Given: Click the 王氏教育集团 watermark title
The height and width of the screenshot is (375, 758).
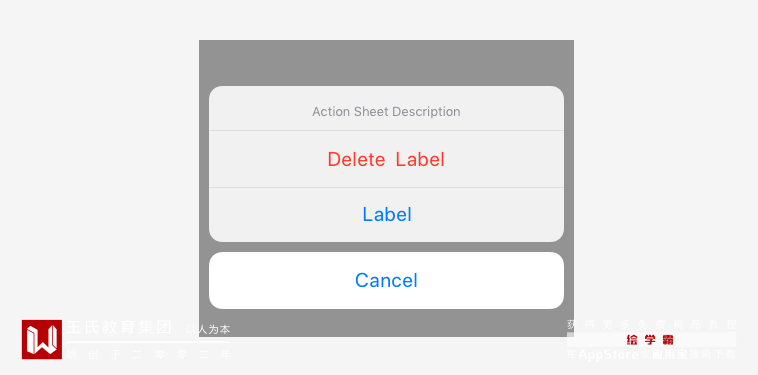Looking at the screenshot, I should (x=119, y=328).
